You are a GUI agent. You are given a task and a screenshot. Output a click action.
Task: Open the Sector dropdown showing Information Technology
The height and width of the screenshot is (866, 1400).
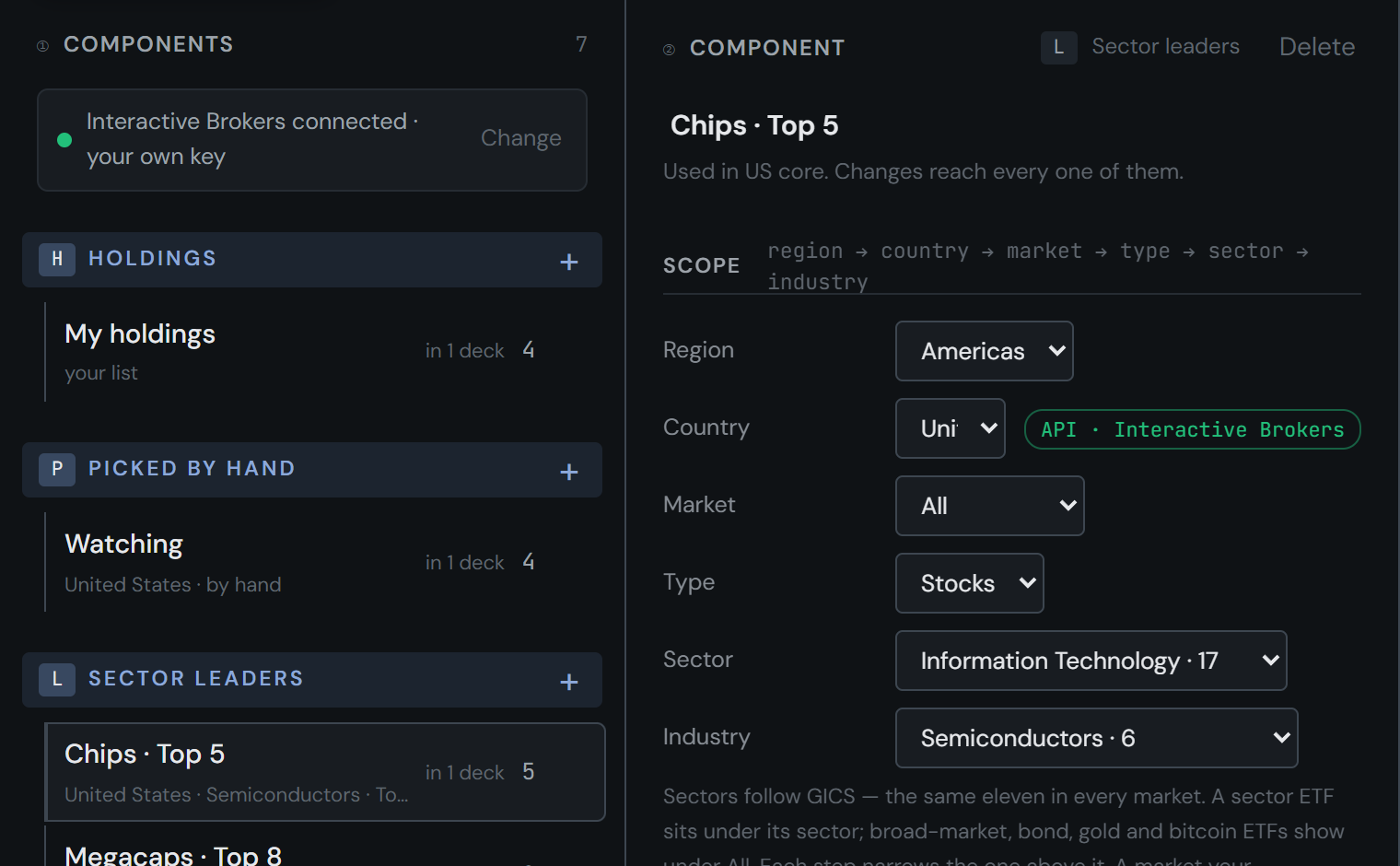[1091, 661]
